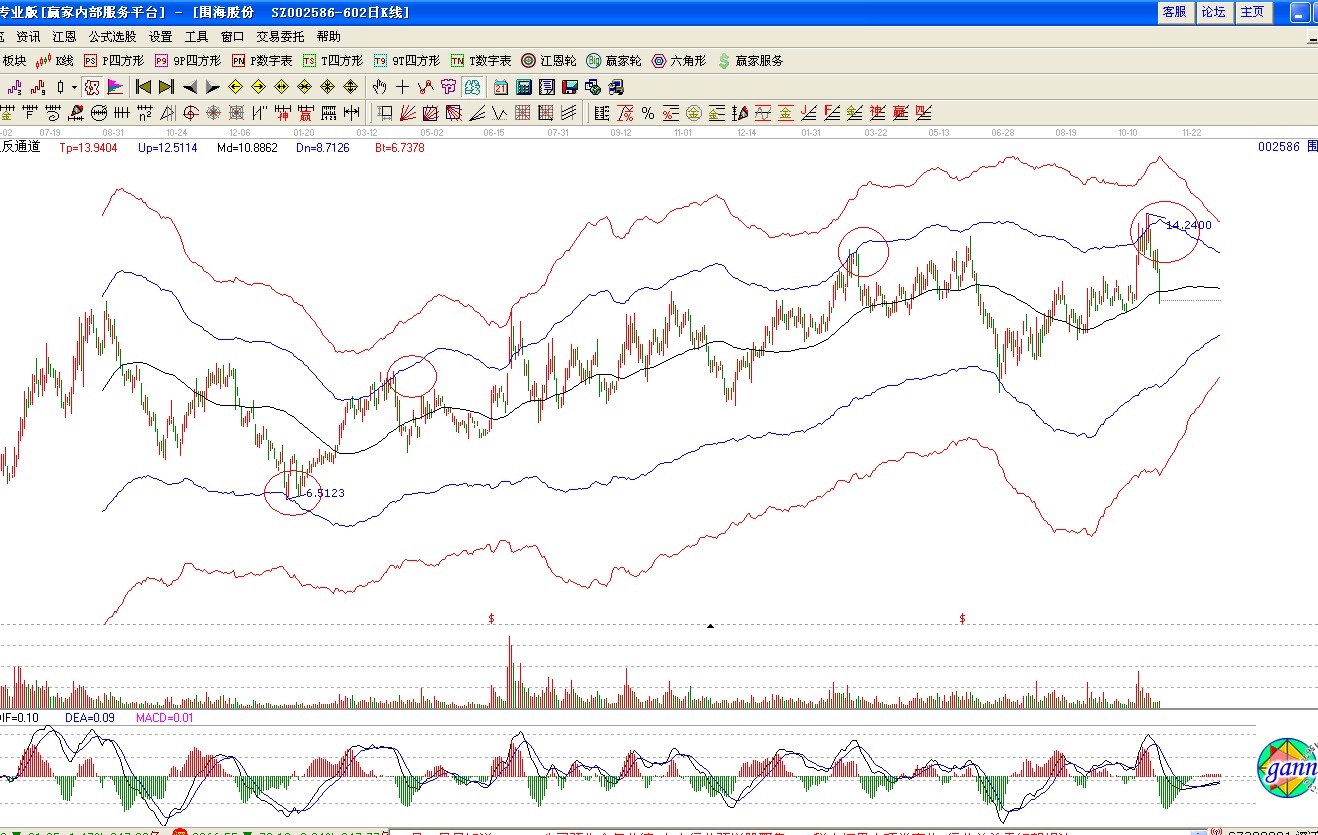Select the hand pan tool
This screenshot has height=835, width=1318.
pyautogui.click(x=380, y=87)
